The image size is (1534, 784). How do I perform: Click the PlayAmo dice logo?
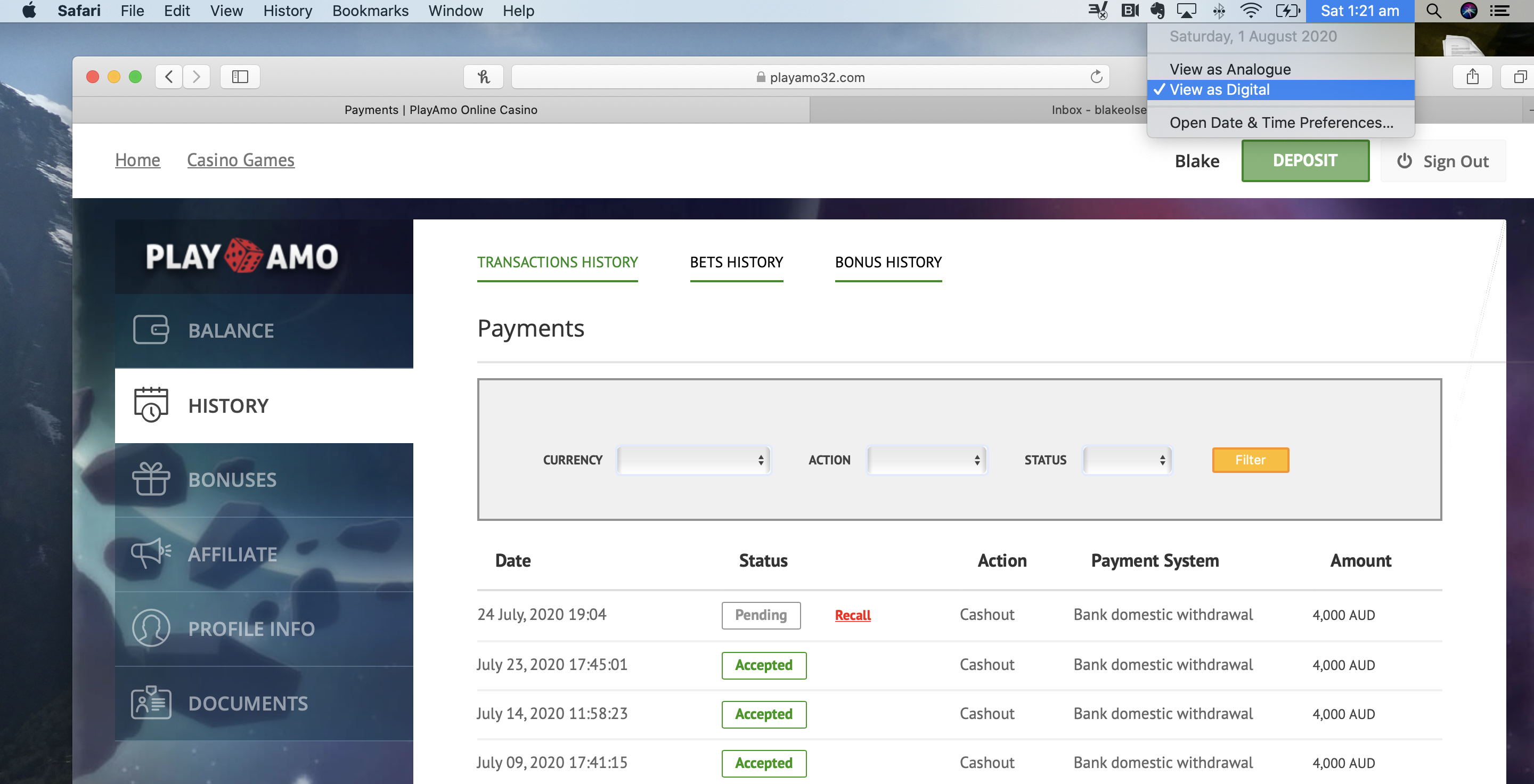click(243, 256)
